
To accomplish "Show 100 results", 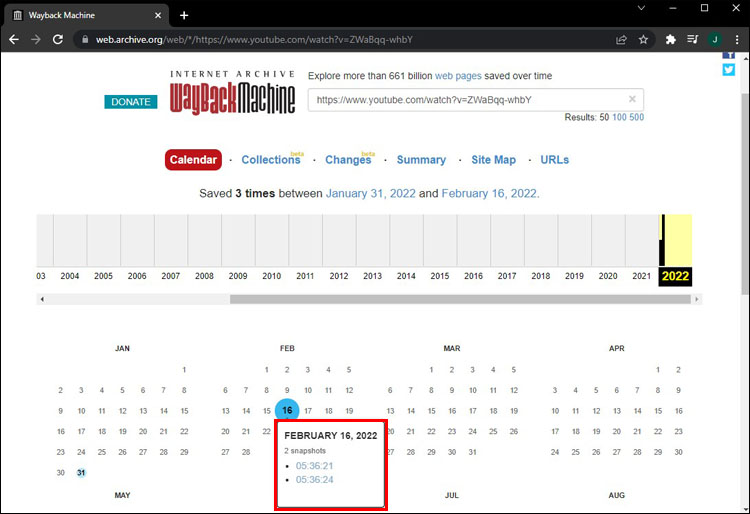I will [x=619, y=117].
